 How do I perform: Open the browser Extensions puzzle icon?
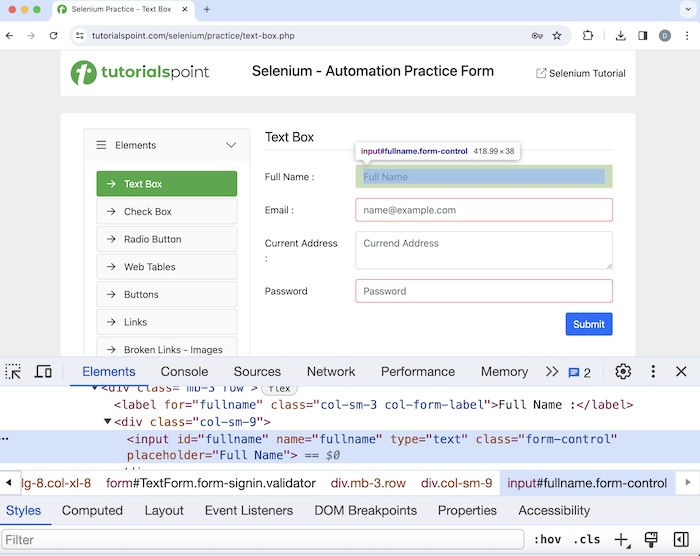coord(588,35)
